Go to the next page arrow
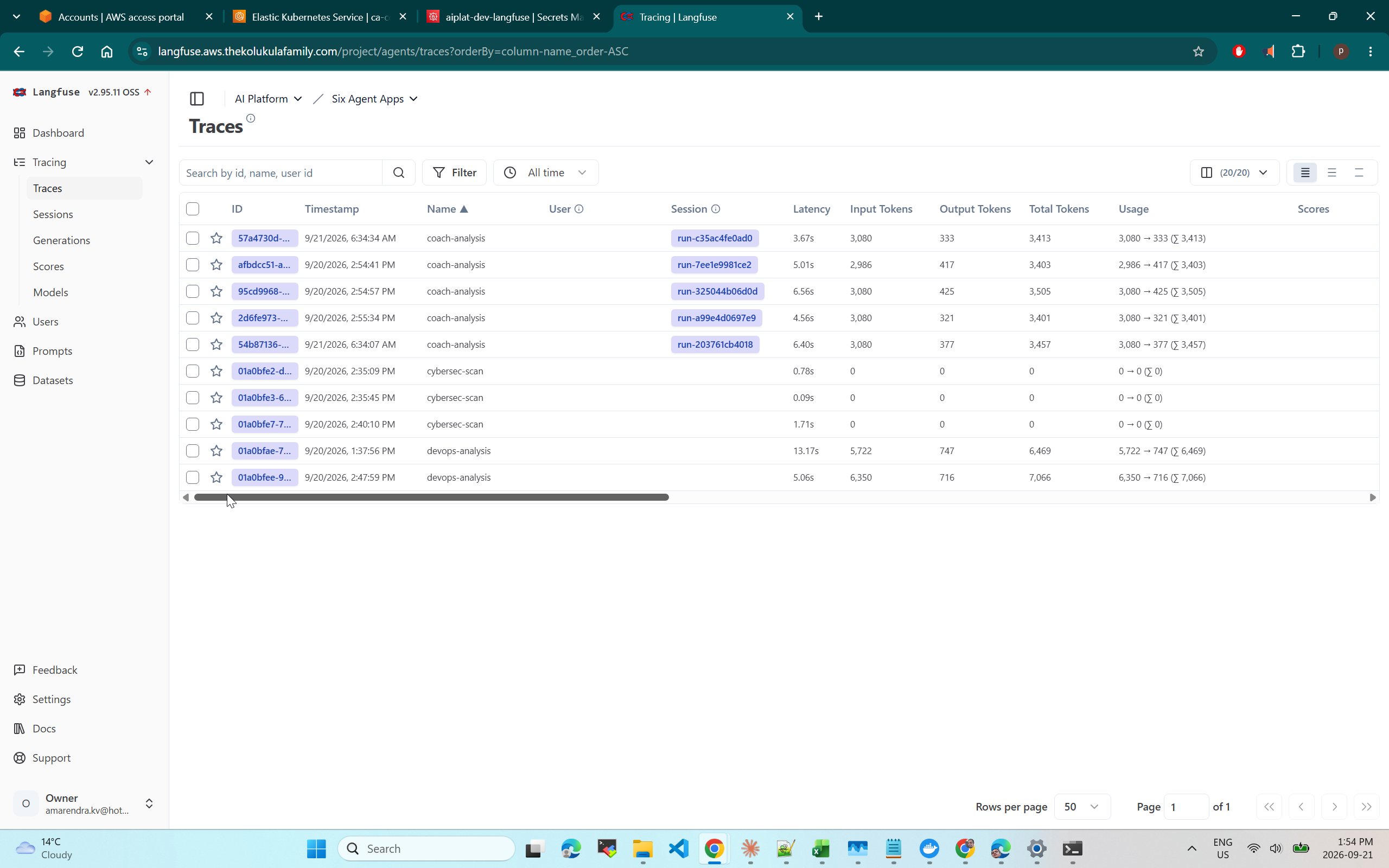 point(1334,807)
